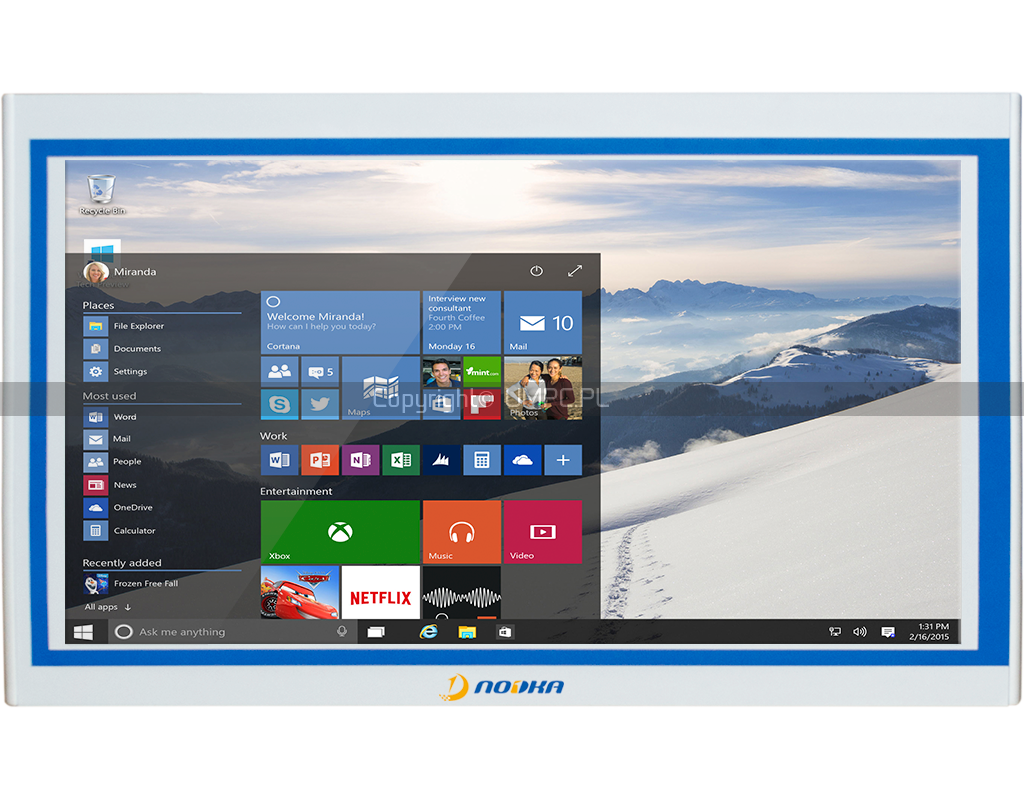Open the OneDrive cloud tile in Work group
The image size is (1024, 800).
pos(522,460)
